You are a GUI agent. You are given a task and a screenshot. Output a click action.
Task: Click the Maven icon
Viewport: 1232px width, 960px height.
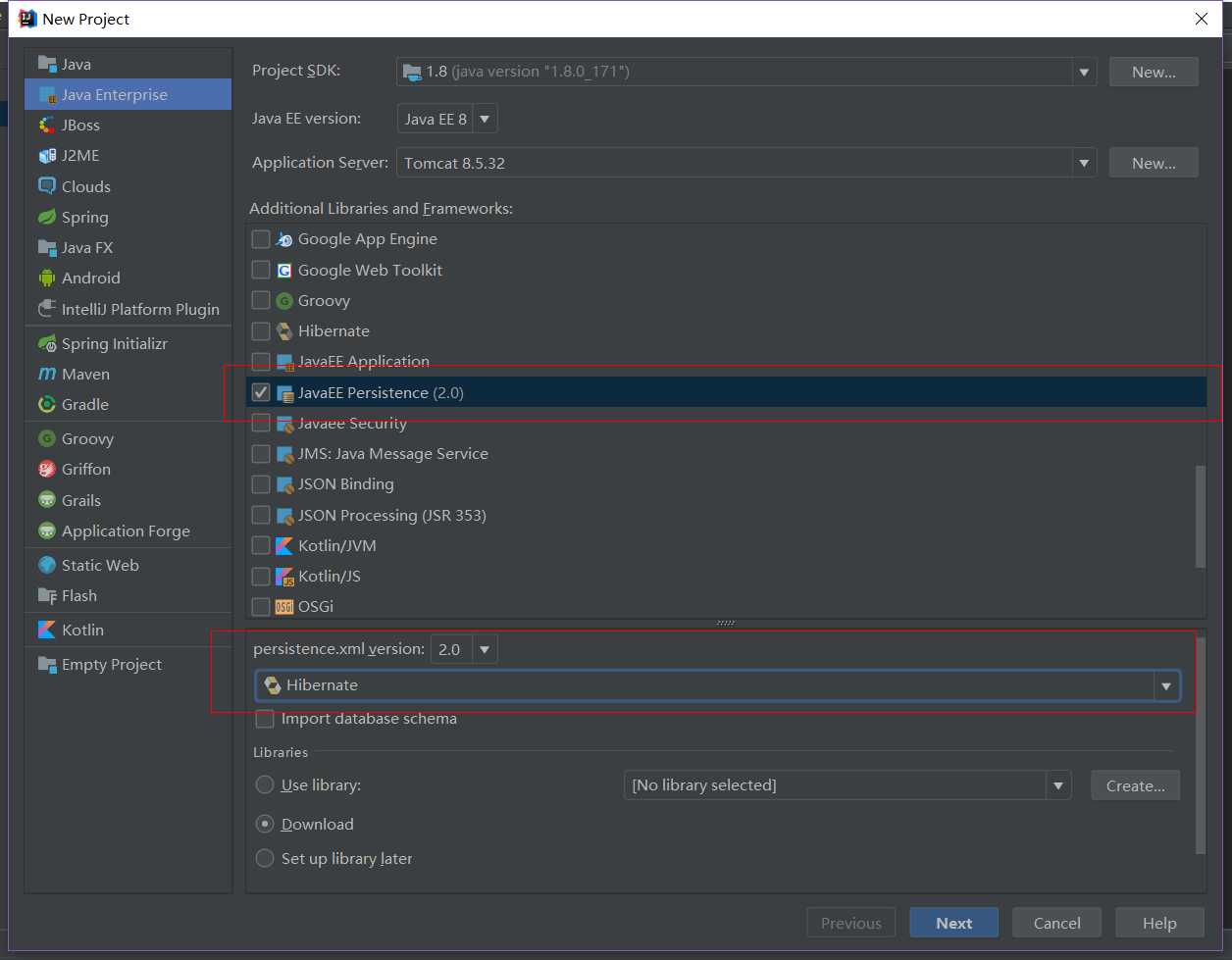(x=47, y=374)
